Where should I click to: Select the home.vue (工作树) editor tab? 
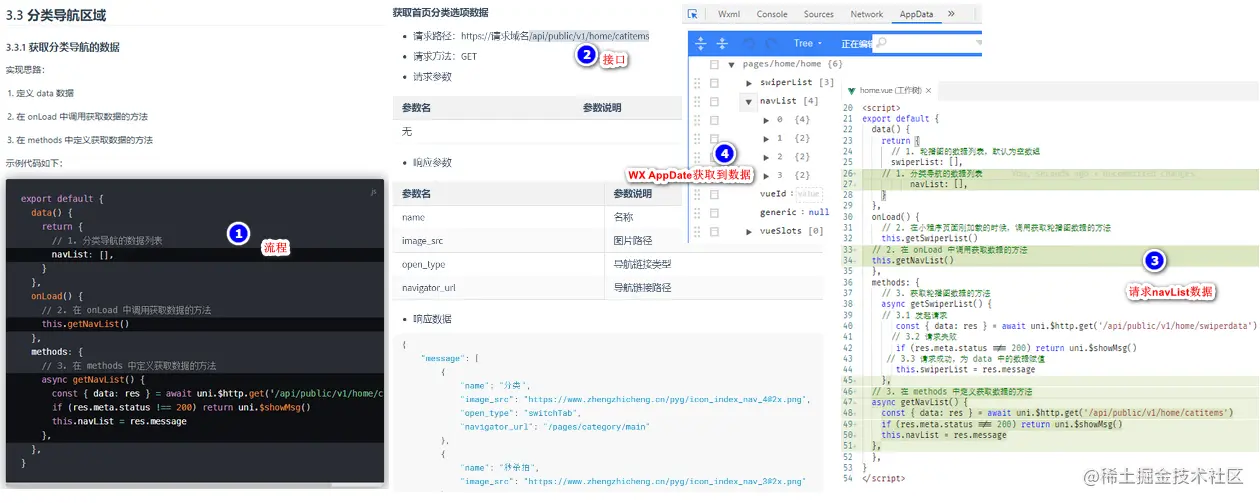[x=890, y=90]
